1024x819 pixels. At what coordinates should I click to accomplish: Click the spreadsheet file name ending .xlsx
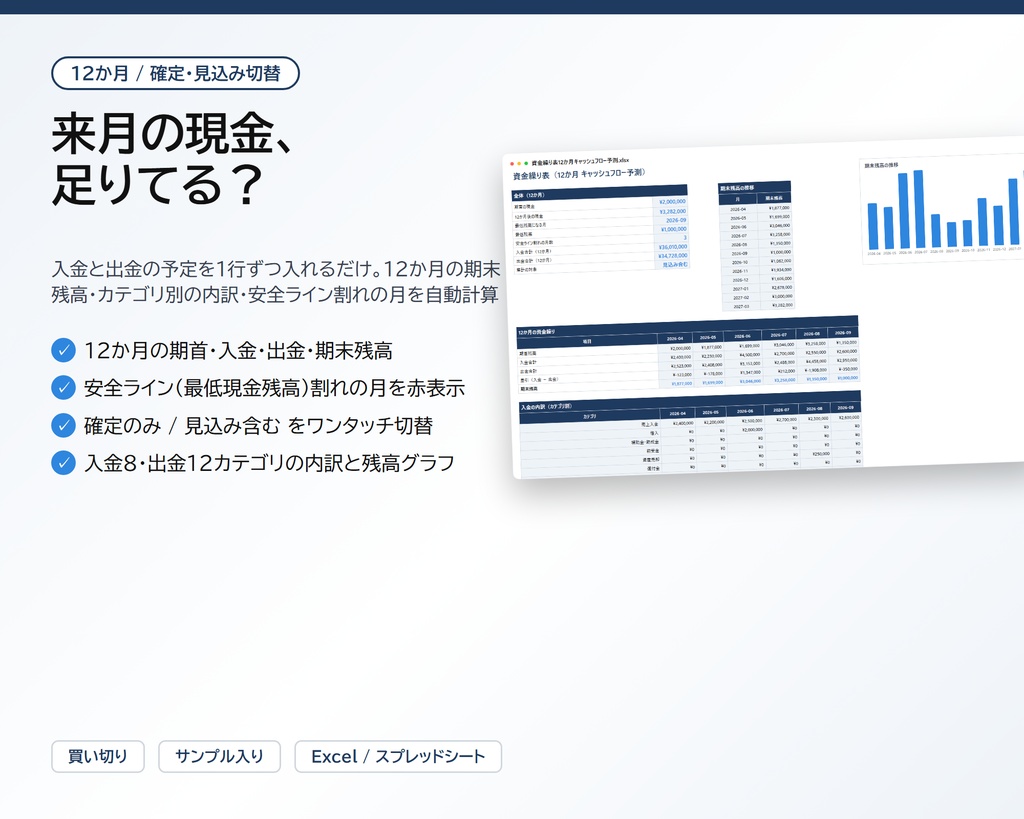pos(580,161)
